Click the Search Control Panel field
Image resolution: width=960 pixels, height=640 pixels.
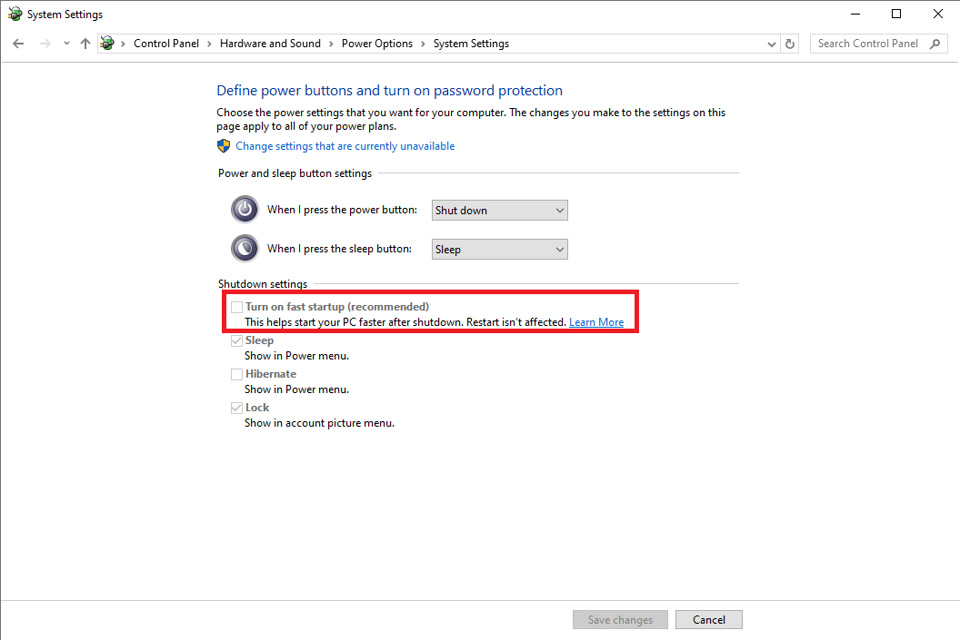tap(868, 44)
